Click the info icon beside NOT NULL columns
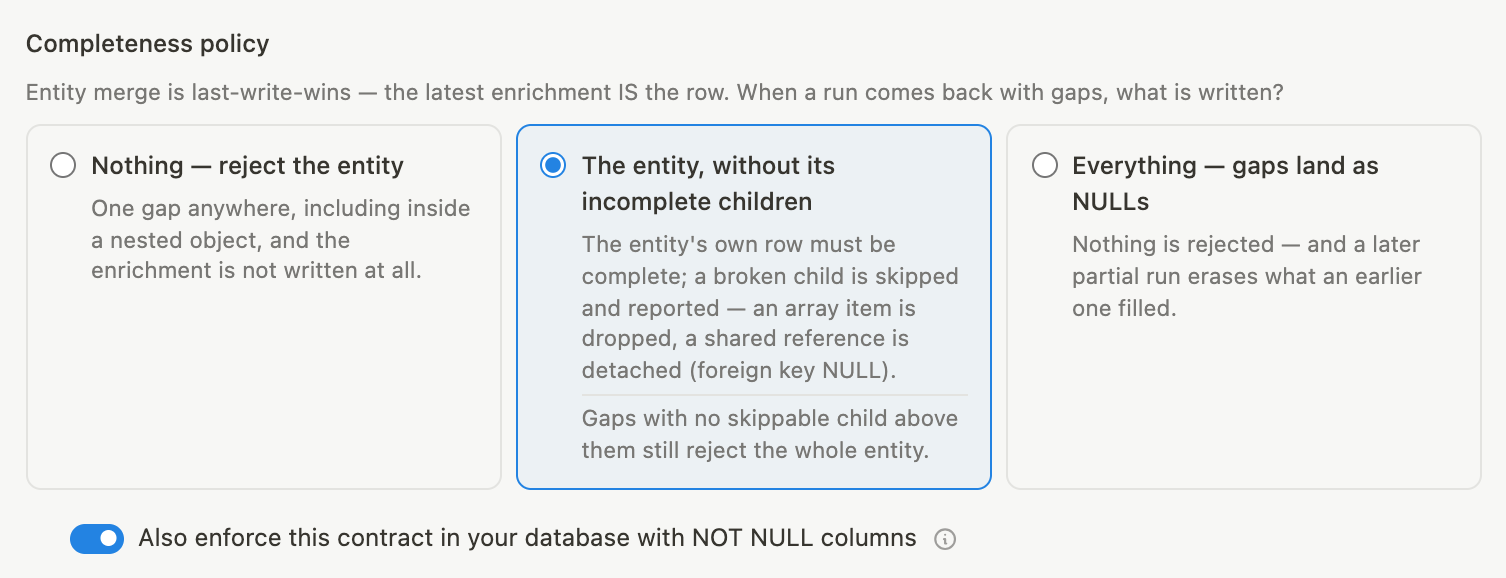1506x578 pixels. 944,540
